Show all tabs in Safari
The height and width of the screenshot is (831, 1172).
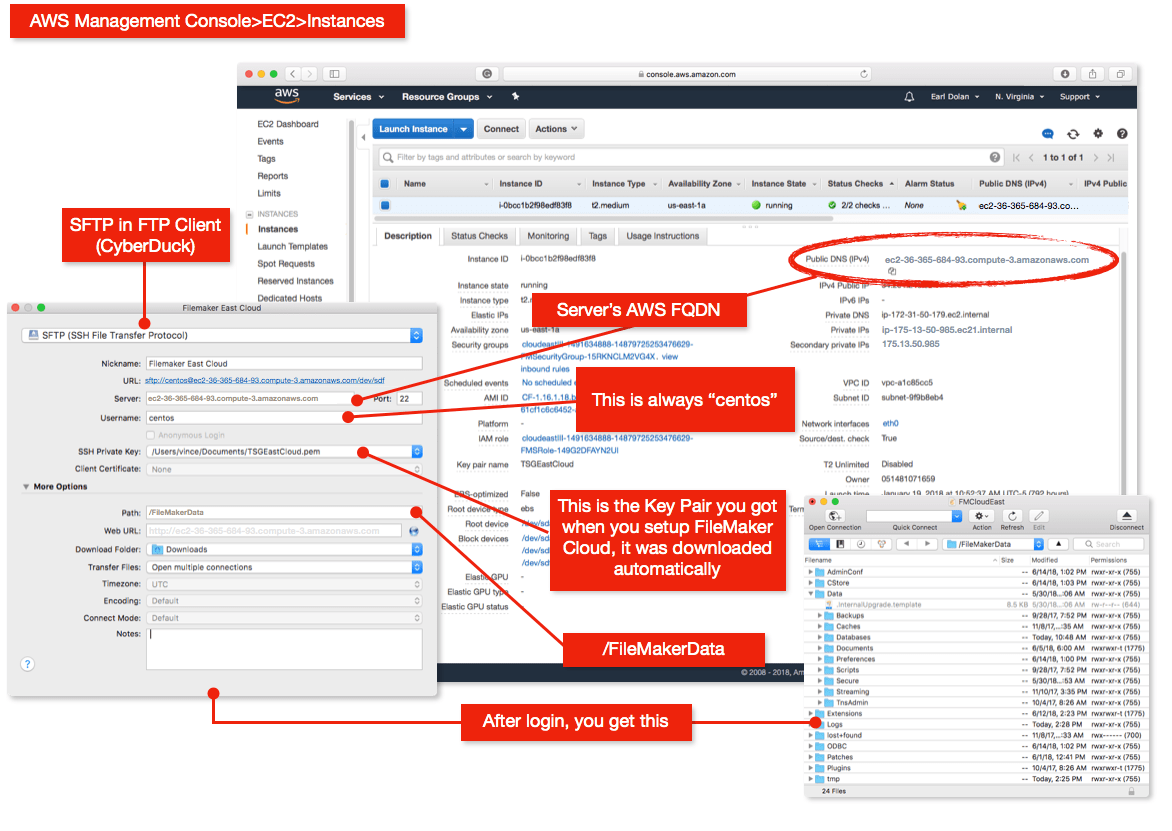point(1120,74)
